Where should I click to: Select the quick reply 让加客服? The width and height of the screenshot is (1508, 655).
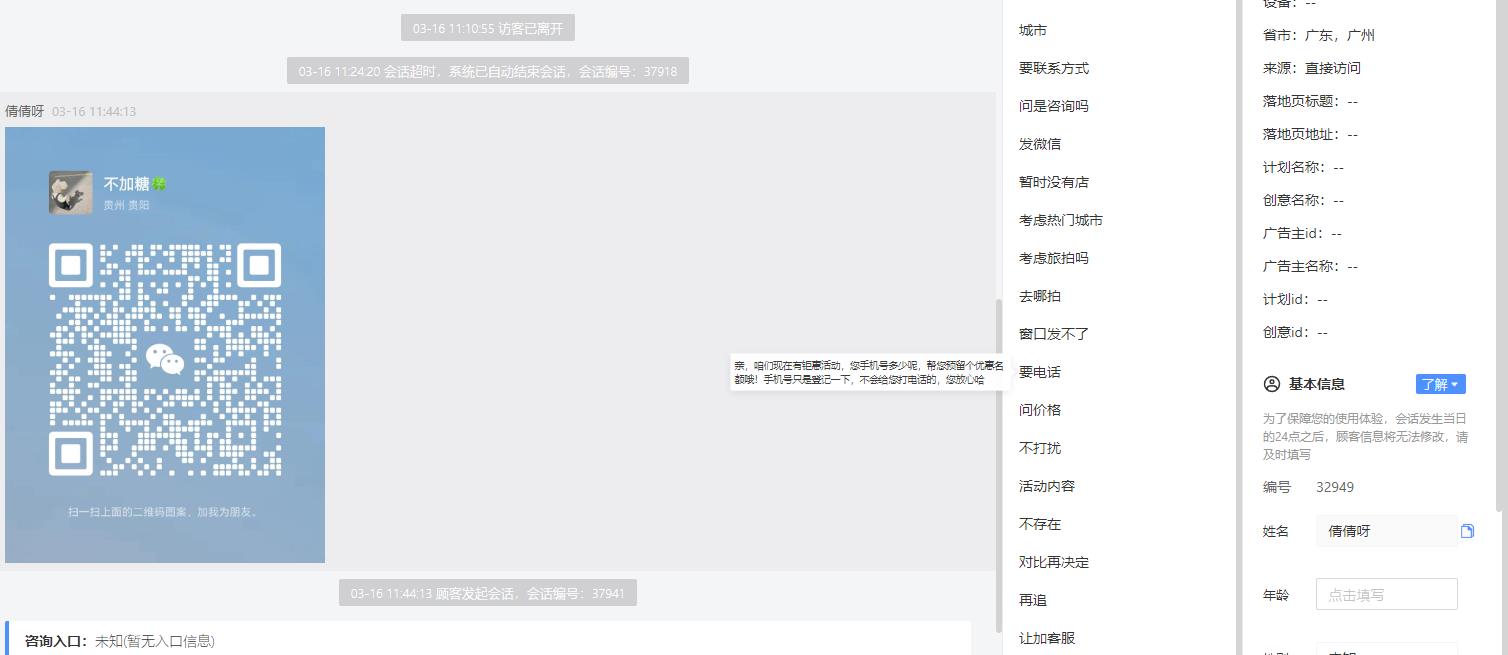1047,638
